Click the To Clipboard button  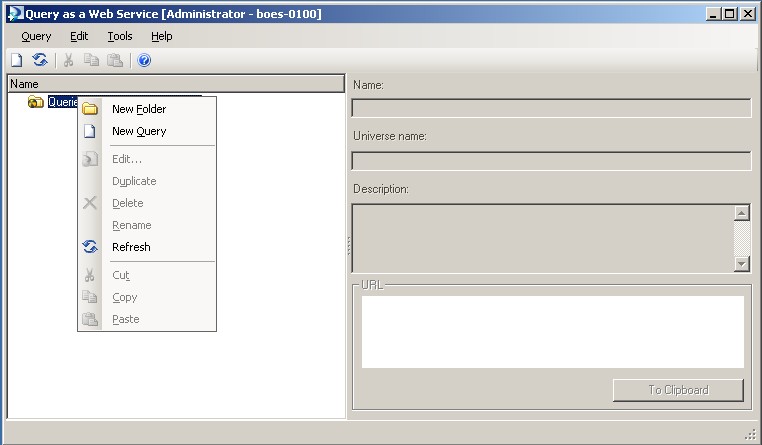pos(678,390)
